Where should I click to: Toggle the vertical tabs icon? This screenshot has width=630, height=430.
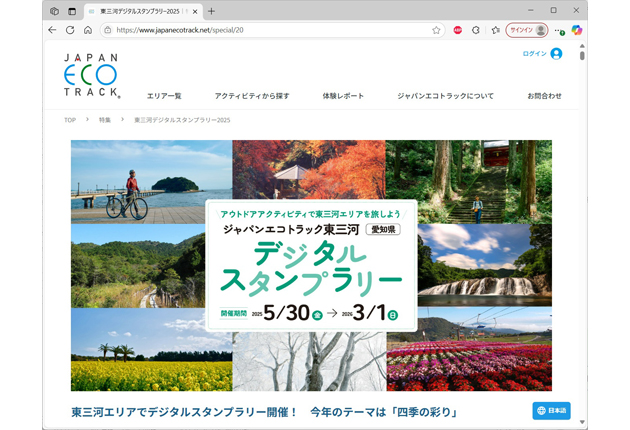pyautogui.click(x=72, y=11)
